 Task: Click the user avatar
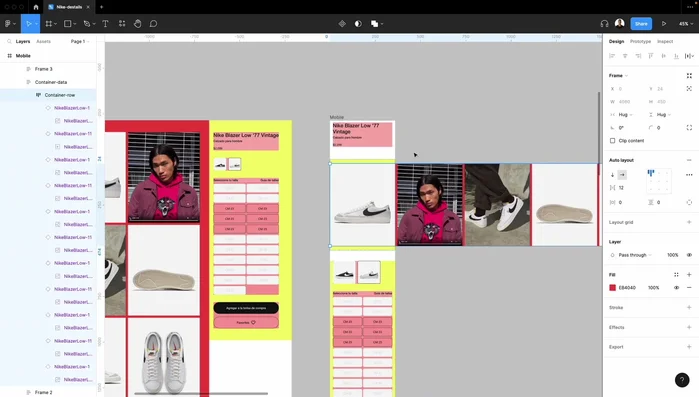point(619,23)
